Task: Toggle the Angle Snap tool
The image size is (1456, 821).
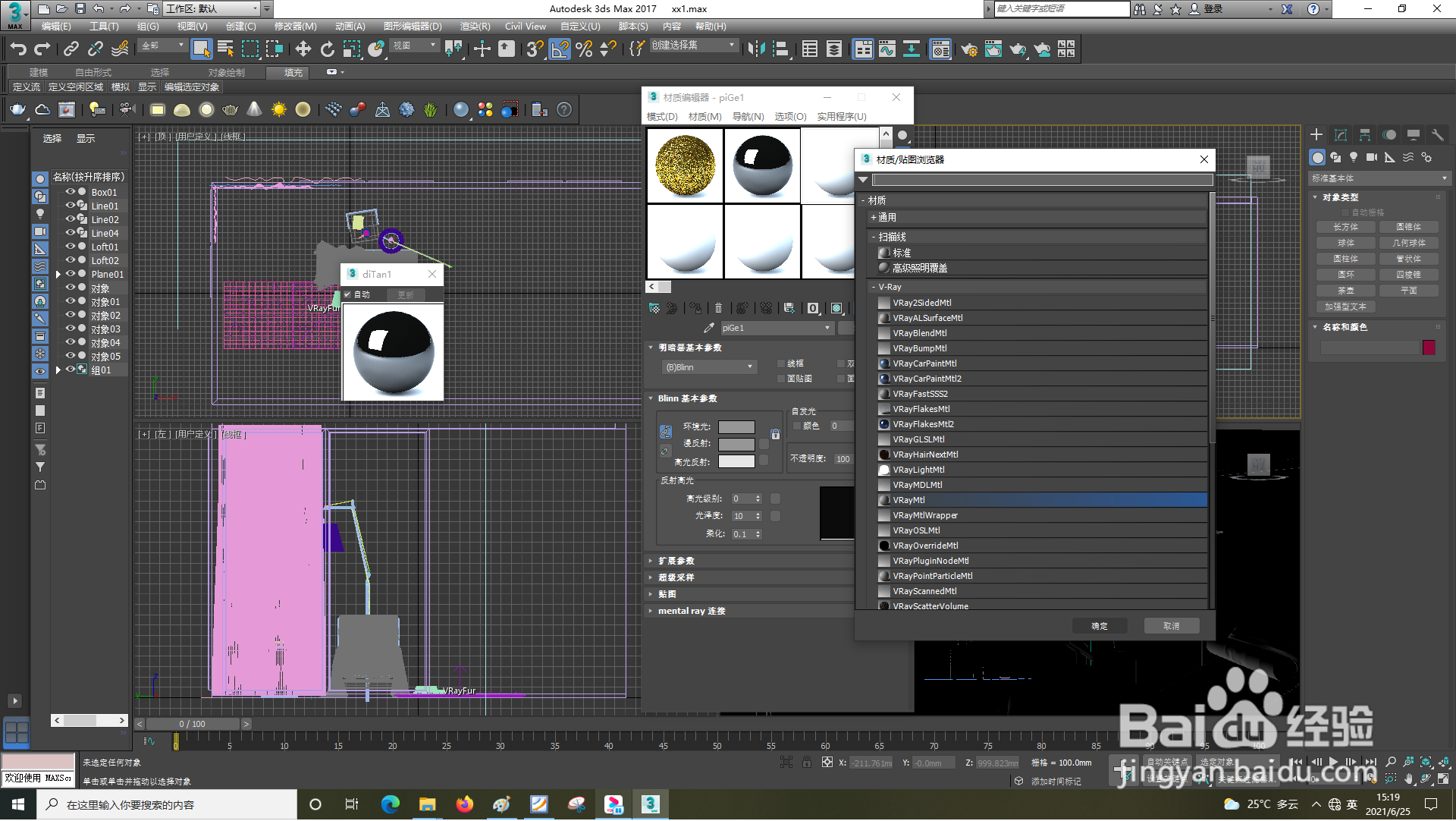Action: (x=559, y=49)
